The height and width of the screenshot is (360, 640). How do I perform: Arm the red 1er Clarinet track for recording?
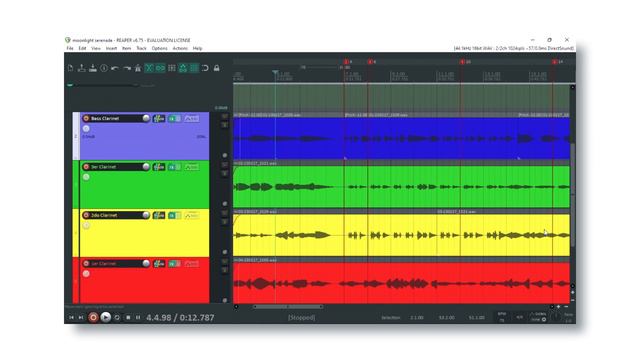tap(86, 264)
